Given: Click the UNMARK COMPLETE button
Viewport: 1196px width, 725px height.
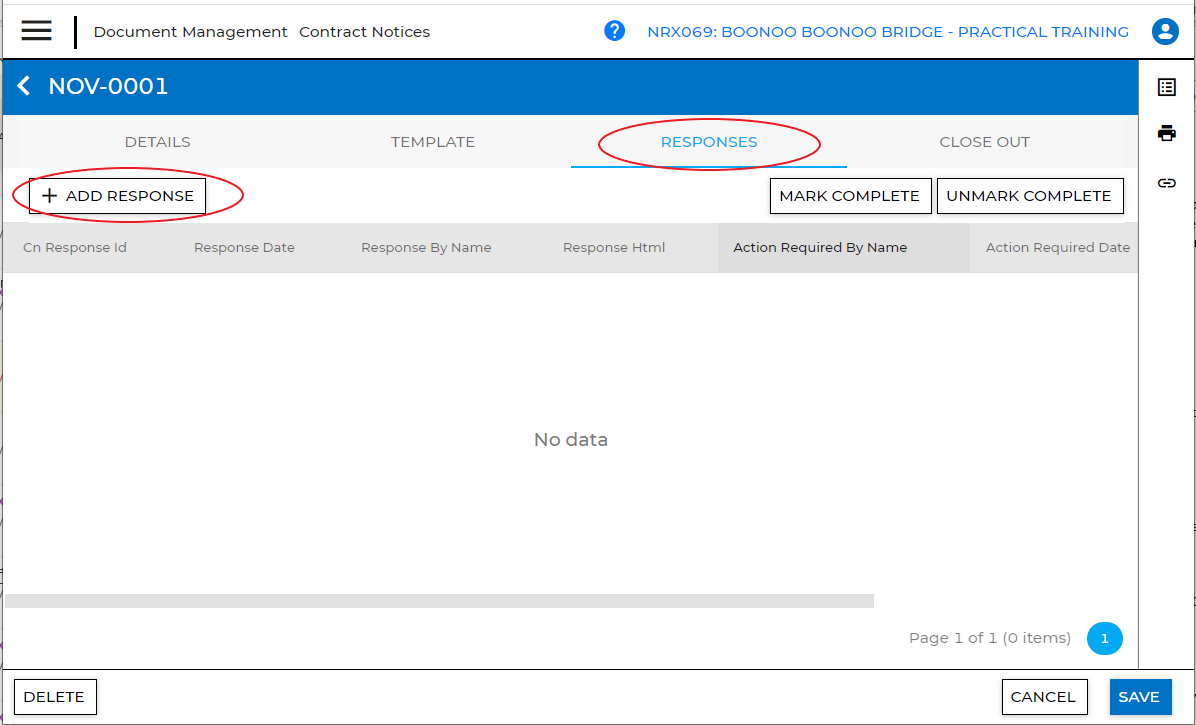Looking at the screenshot, I should point(1030,196).
